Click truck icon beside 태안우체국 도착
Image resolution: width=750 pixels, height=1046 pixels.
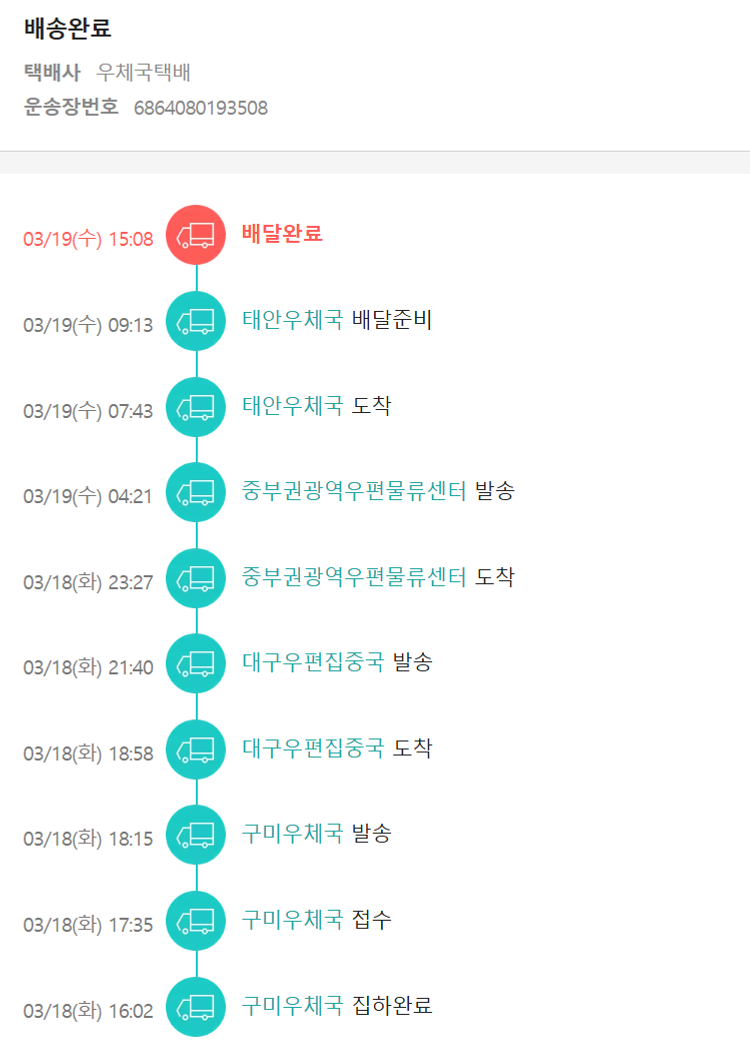(196, 407)
